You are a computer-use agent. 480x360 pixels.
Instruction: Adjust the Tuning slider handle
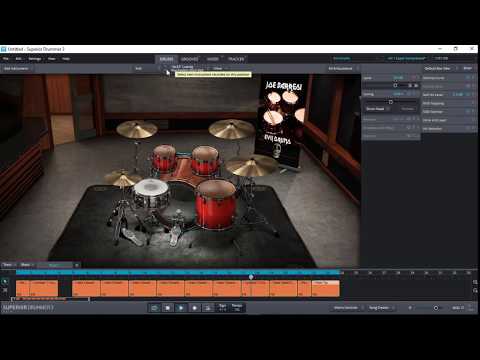click(x=391, y=102)
